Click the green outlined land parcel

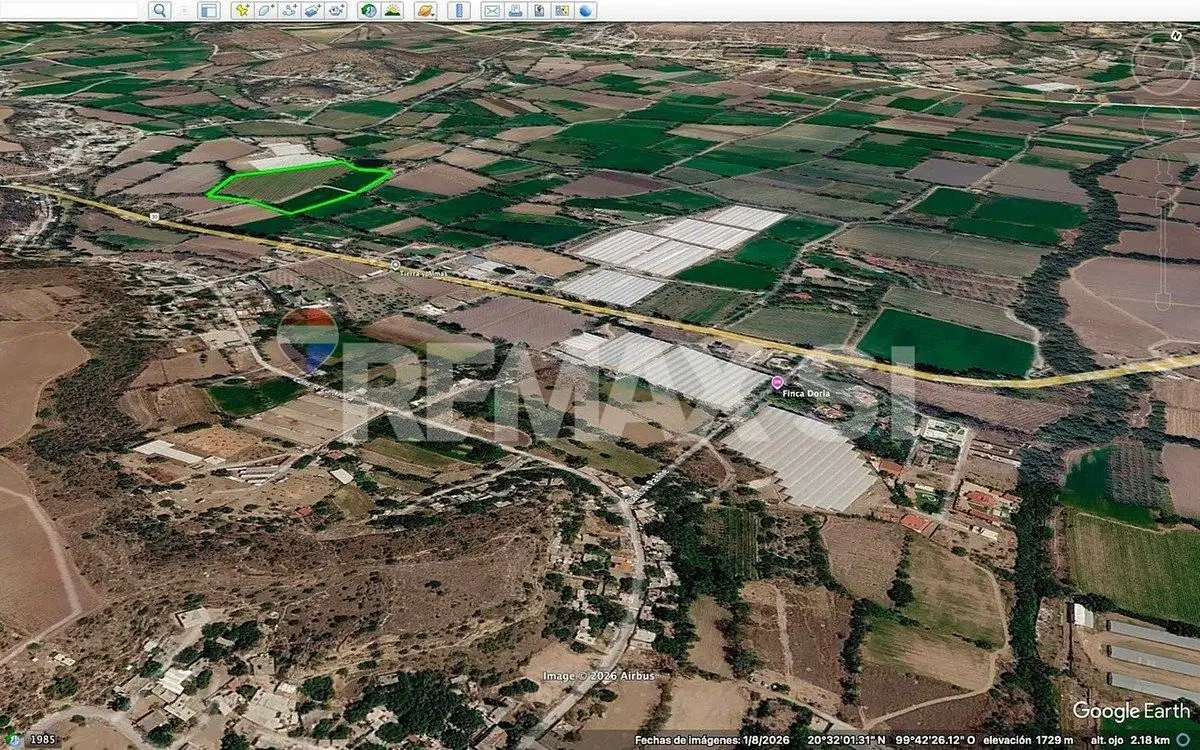pos(298,187)
